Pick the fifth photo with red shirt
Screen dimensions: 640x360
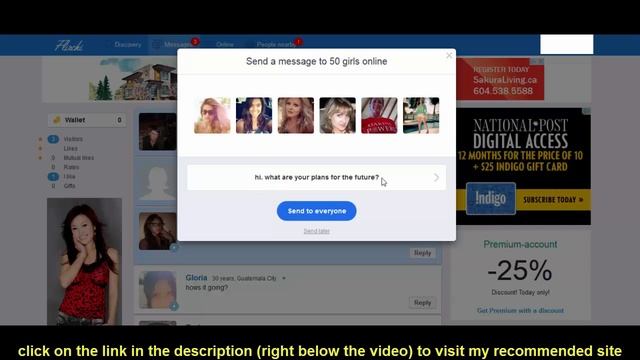coord(379,116)
